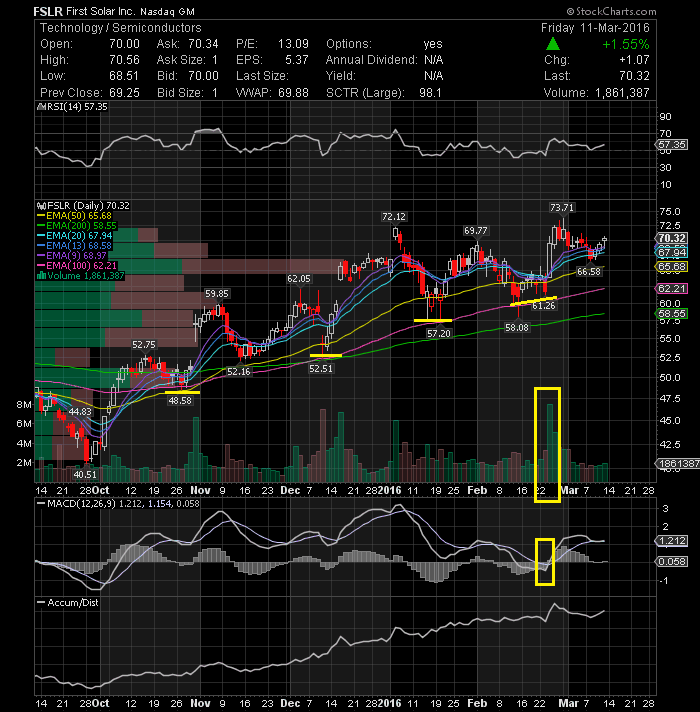Click the small icon before the RSI(14) label
Image resolution: width=700 pixels, height=712 pixels.
point(41,107)
